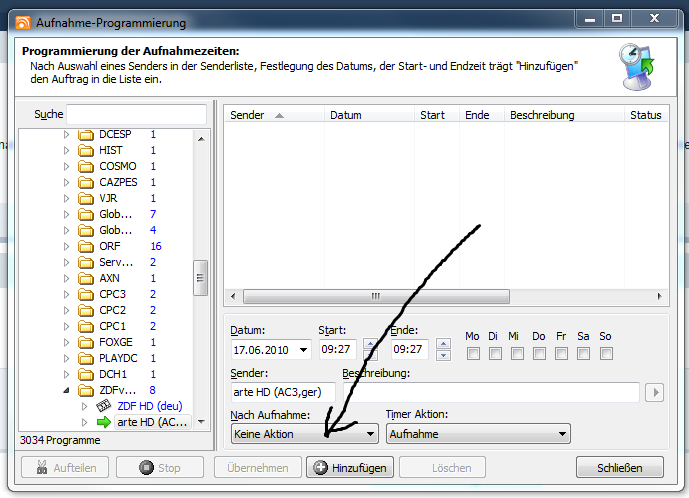Click the film icon next to ZDF HD

(x=103, y=407)
